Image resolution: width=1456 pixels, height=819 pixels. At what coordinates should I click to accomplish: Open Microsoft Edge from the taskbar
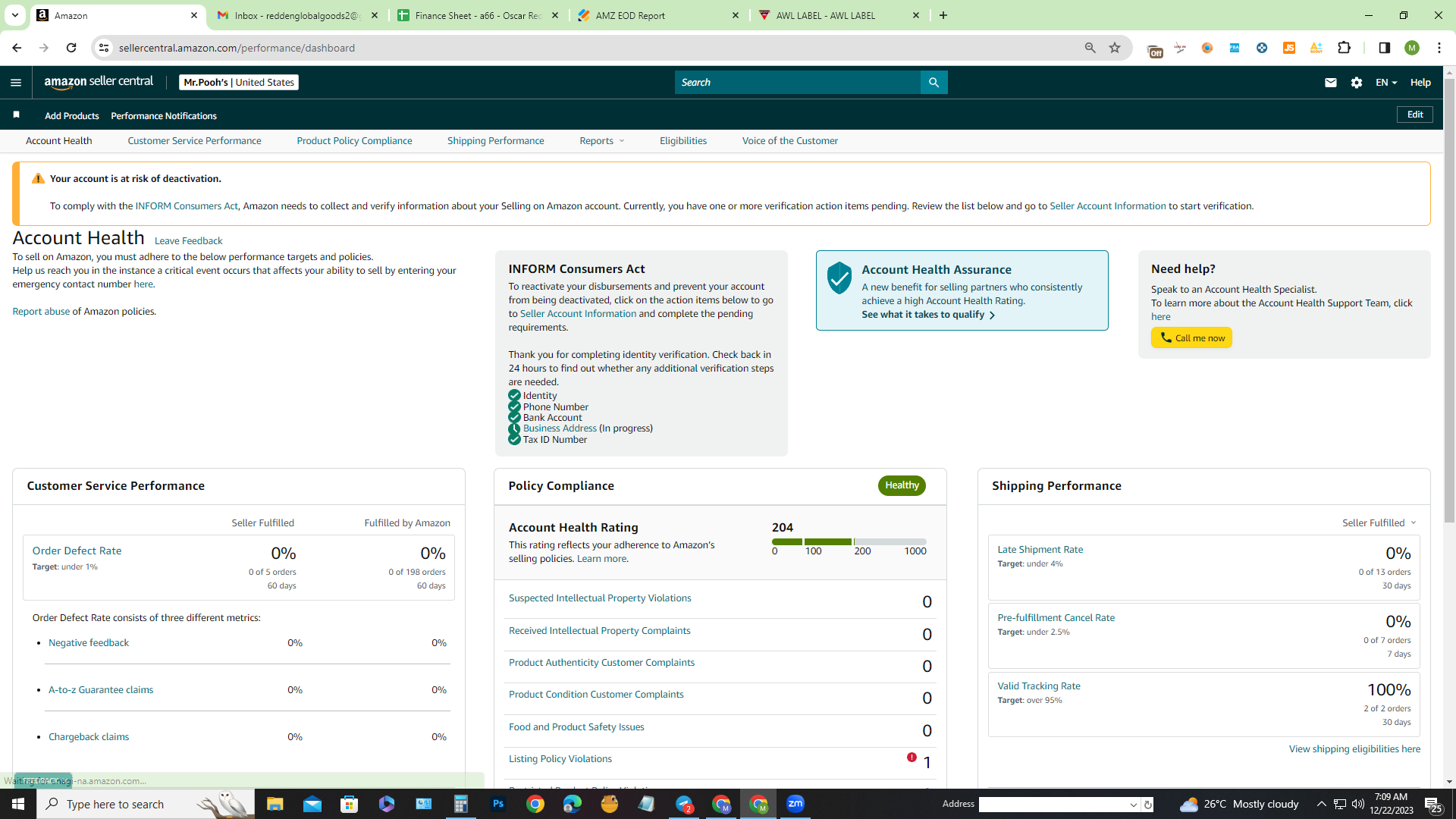(x=573, y=804)
